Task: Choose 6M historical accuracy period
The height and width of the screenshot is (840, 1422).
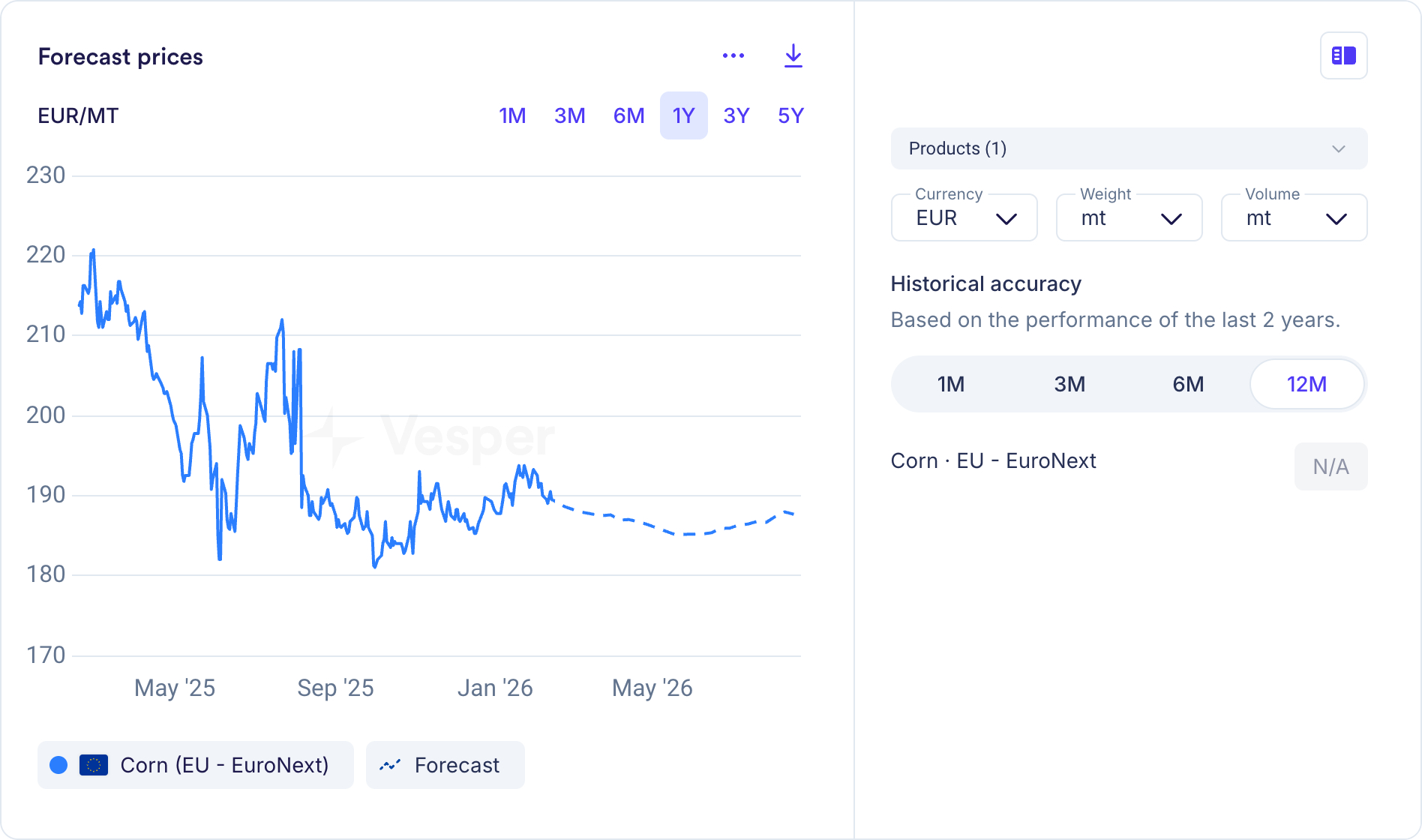Action: (1188, 384)
